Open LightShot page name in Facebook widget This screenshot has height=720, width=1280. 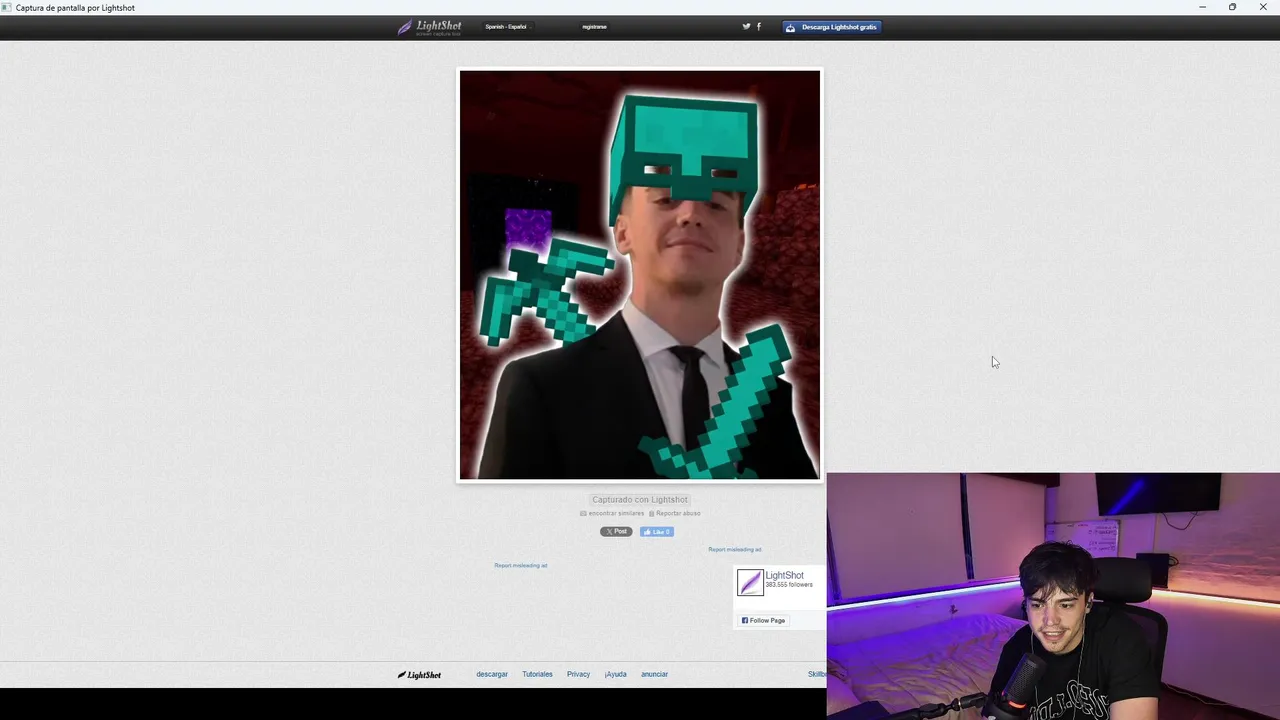click(x=784, y=575)
